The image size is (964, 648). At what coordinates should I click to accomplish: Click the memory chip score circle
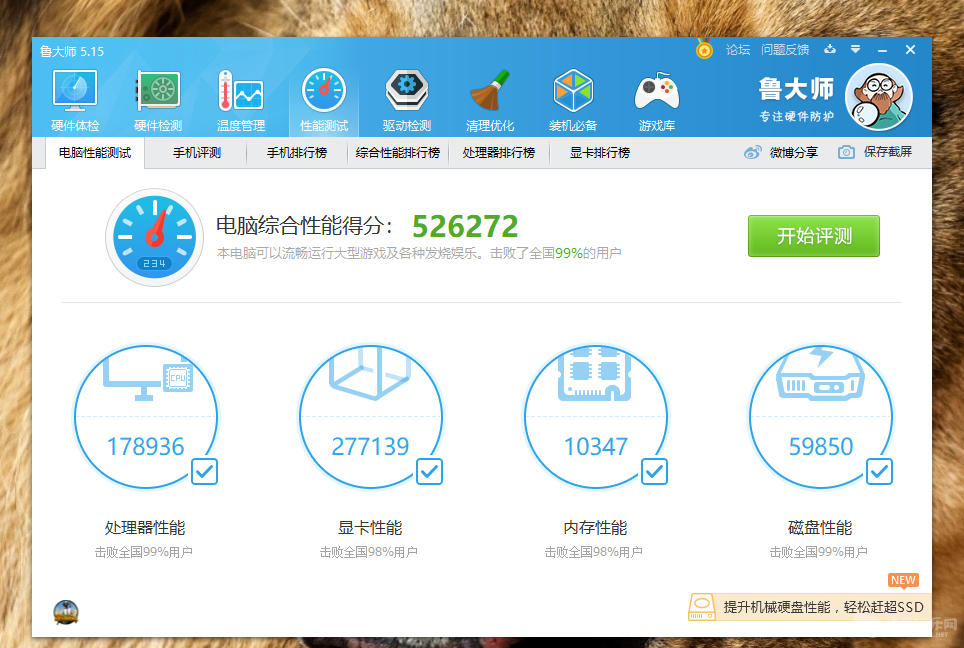(x=596, y=416)
